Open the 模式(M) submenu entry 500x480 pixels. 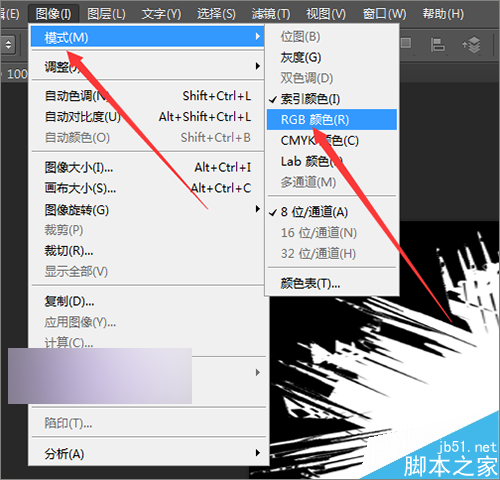(148, 37)
